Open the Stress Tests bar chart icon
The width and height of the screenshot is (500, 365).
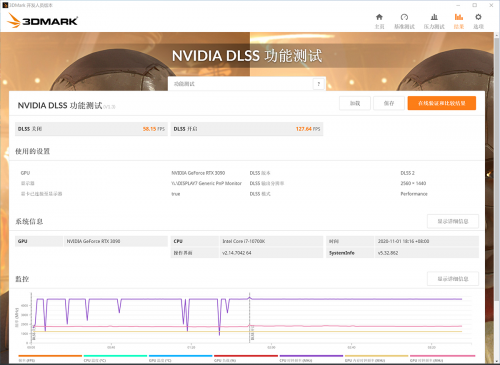pos(434,17)
